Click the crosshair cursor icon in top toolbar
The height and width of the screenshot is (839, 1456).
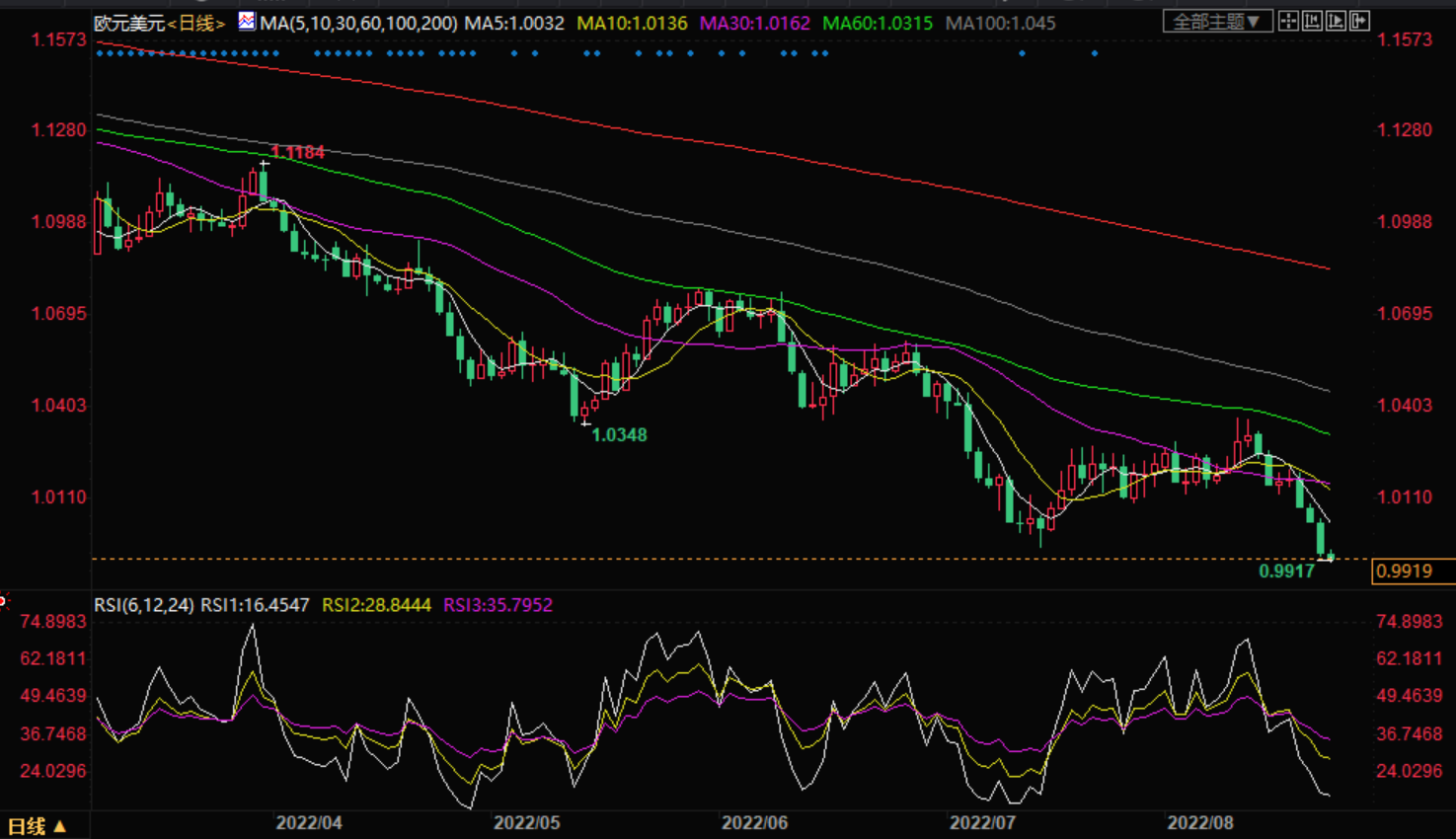point(1288,21)
